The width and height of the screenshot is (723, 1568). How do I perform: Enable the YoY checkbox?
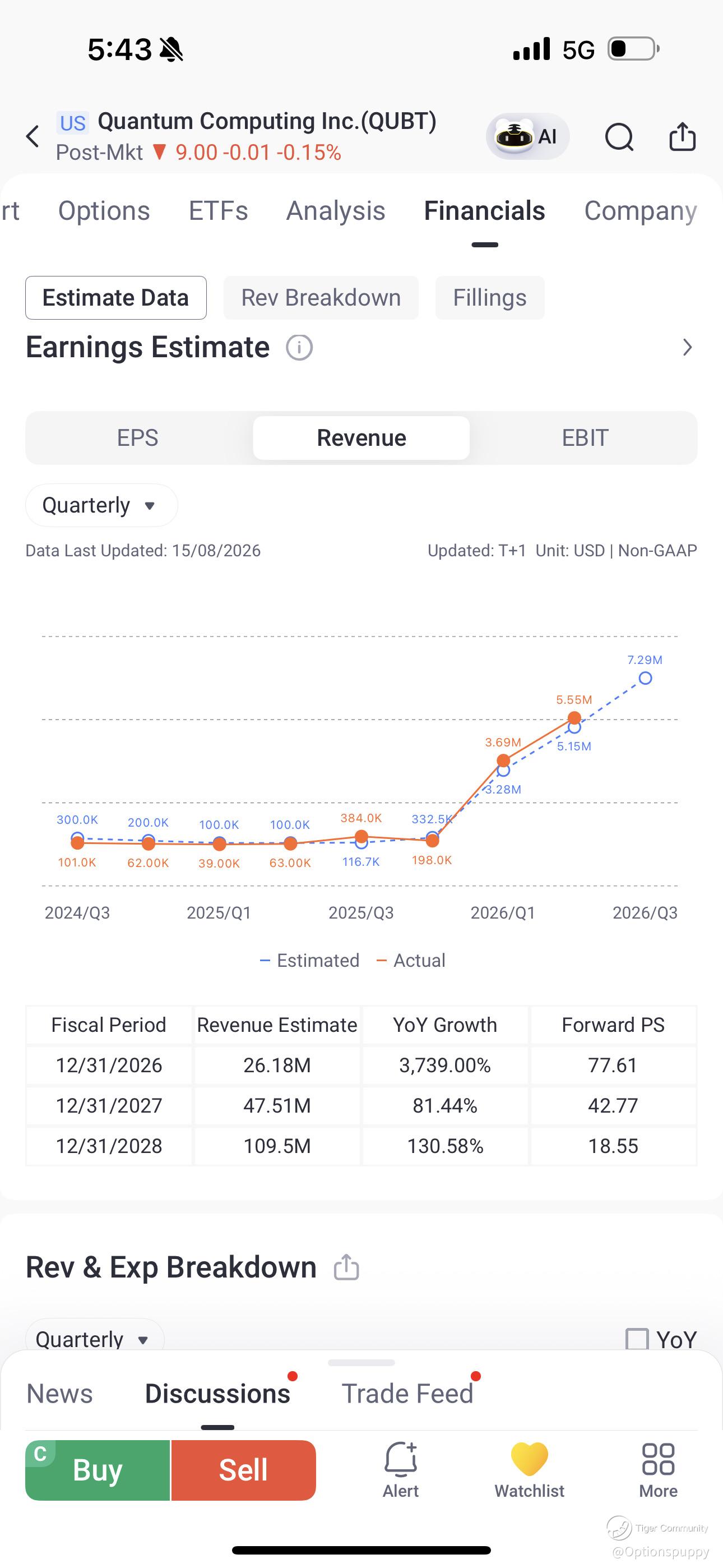tap(637, 1339)
